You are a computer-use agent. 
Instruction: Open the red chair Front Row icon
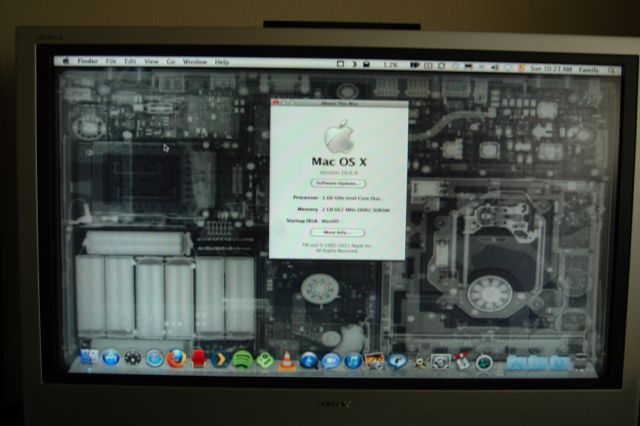pyautogui.click(x=198, y=359)
